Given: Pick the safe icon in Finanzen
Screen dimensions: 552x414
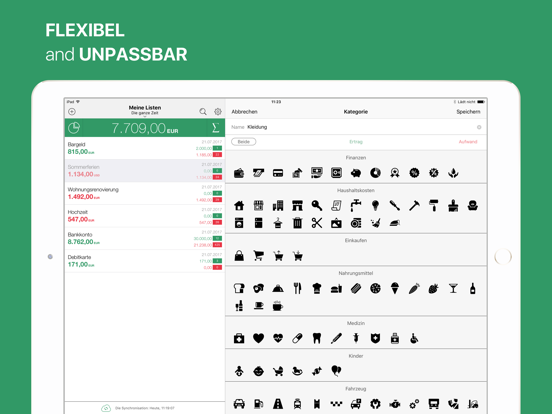Looking at the screenshot, I should [x=336, y=173].
